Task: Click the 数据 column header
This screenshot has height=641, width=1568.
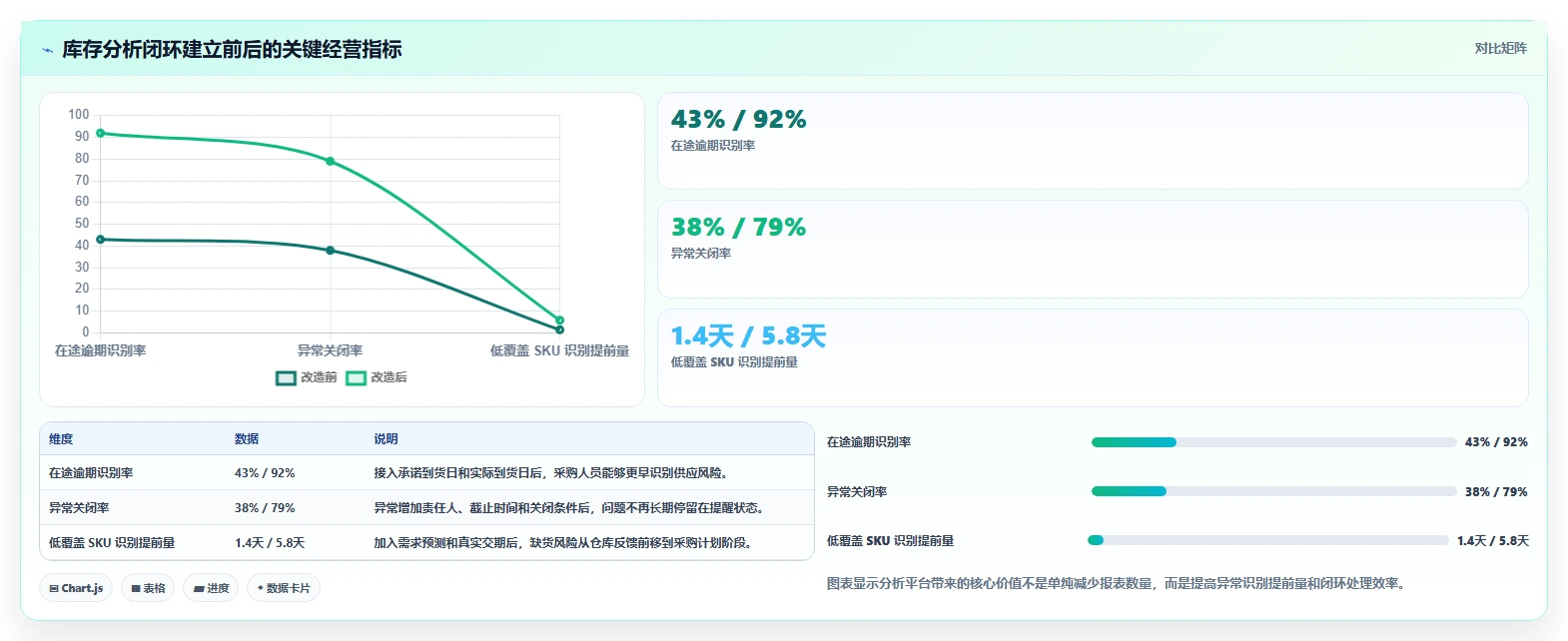Action: (x=247, y=439)
